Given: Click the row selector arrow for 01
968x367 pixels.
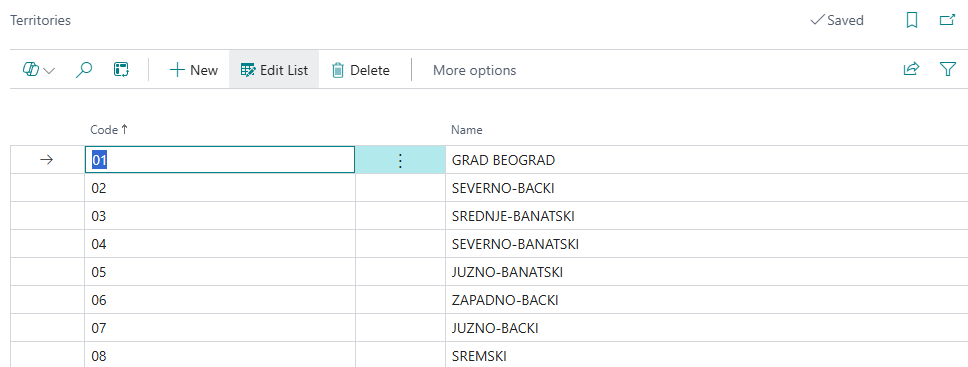Looking at the screenshot, I should click(47, 160).
